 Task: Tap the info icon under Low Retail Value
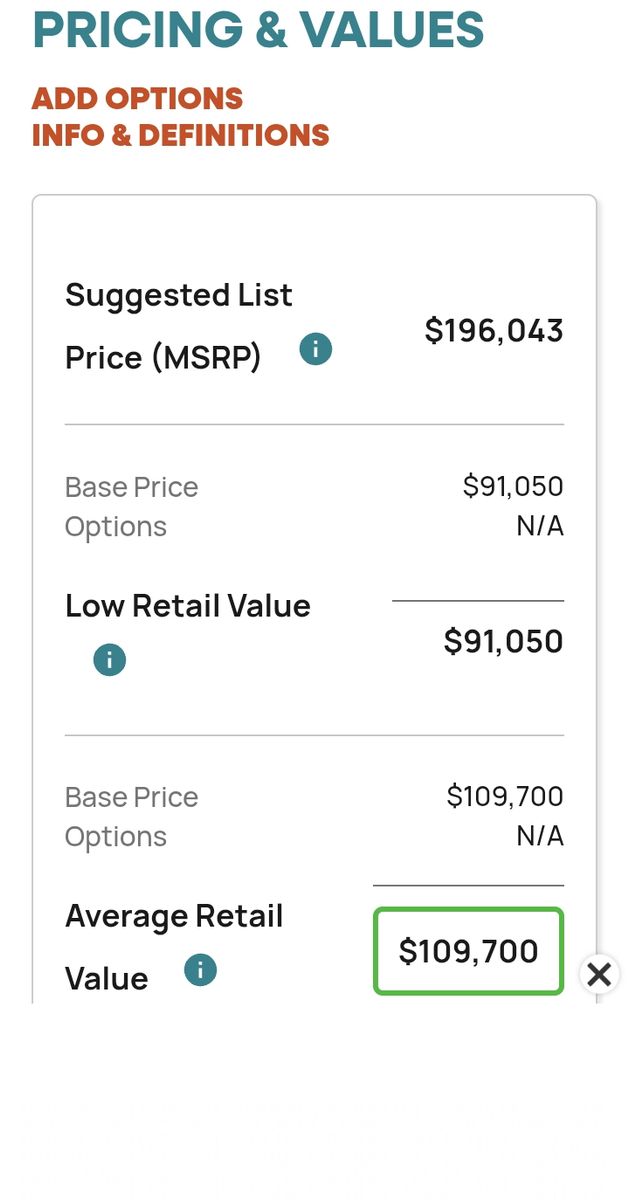tap(109, 660)
